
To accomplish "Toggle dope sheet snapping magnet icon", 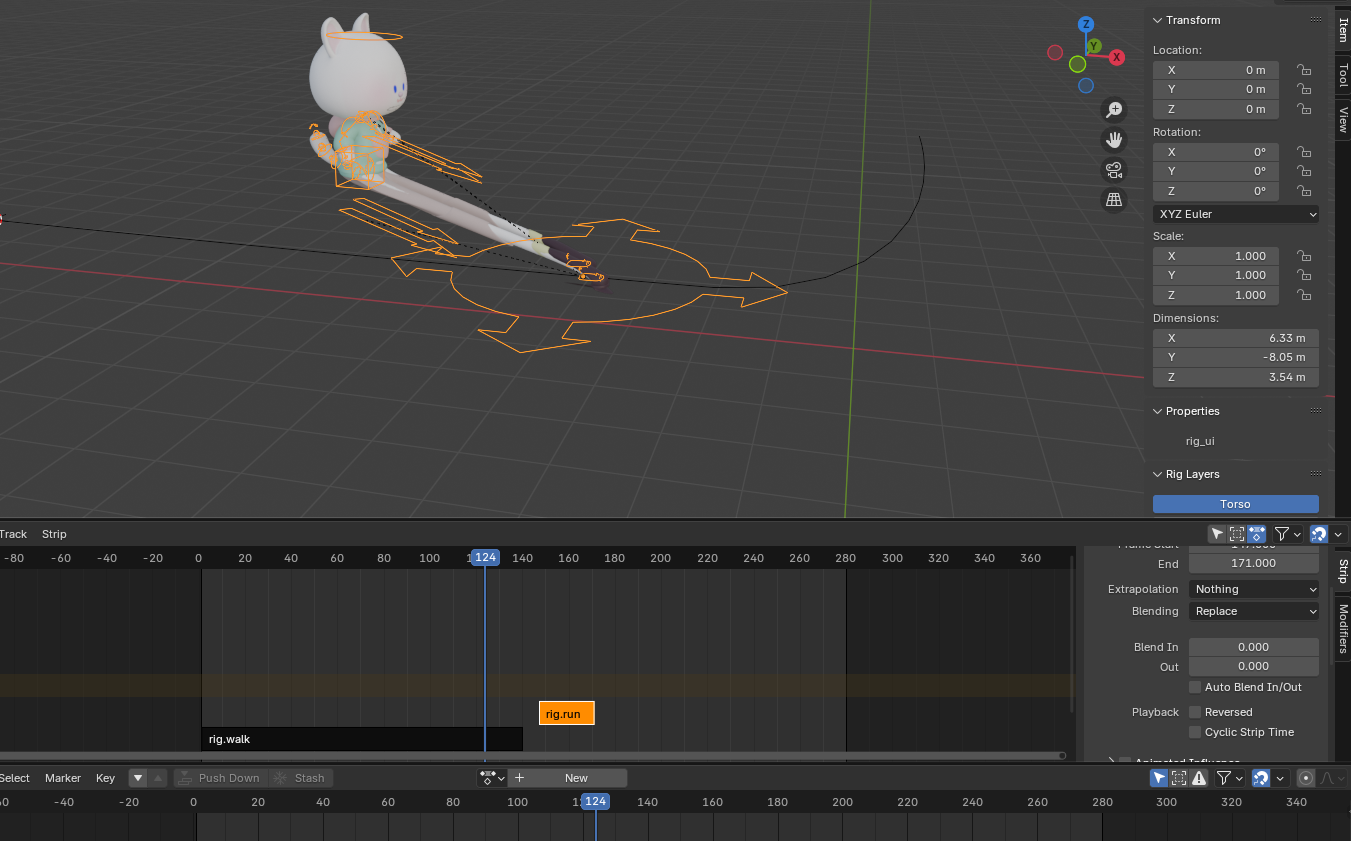I will (1261, 778).
